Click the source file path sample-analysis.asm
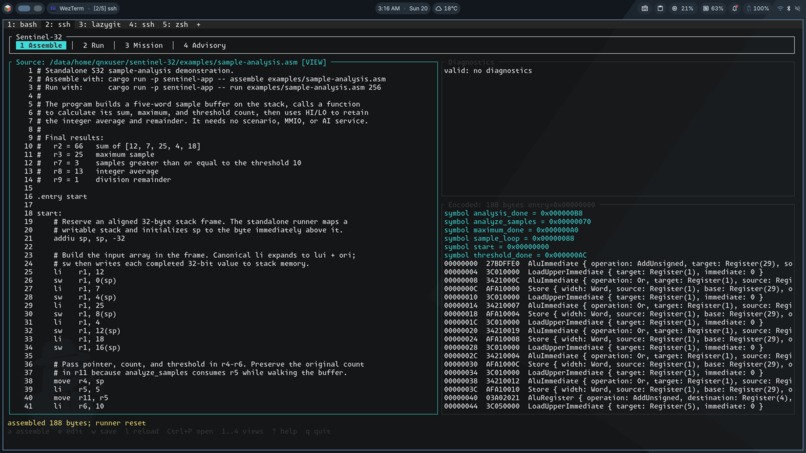The height and width of the screenshot is (453, 806). tap(174, 62)
